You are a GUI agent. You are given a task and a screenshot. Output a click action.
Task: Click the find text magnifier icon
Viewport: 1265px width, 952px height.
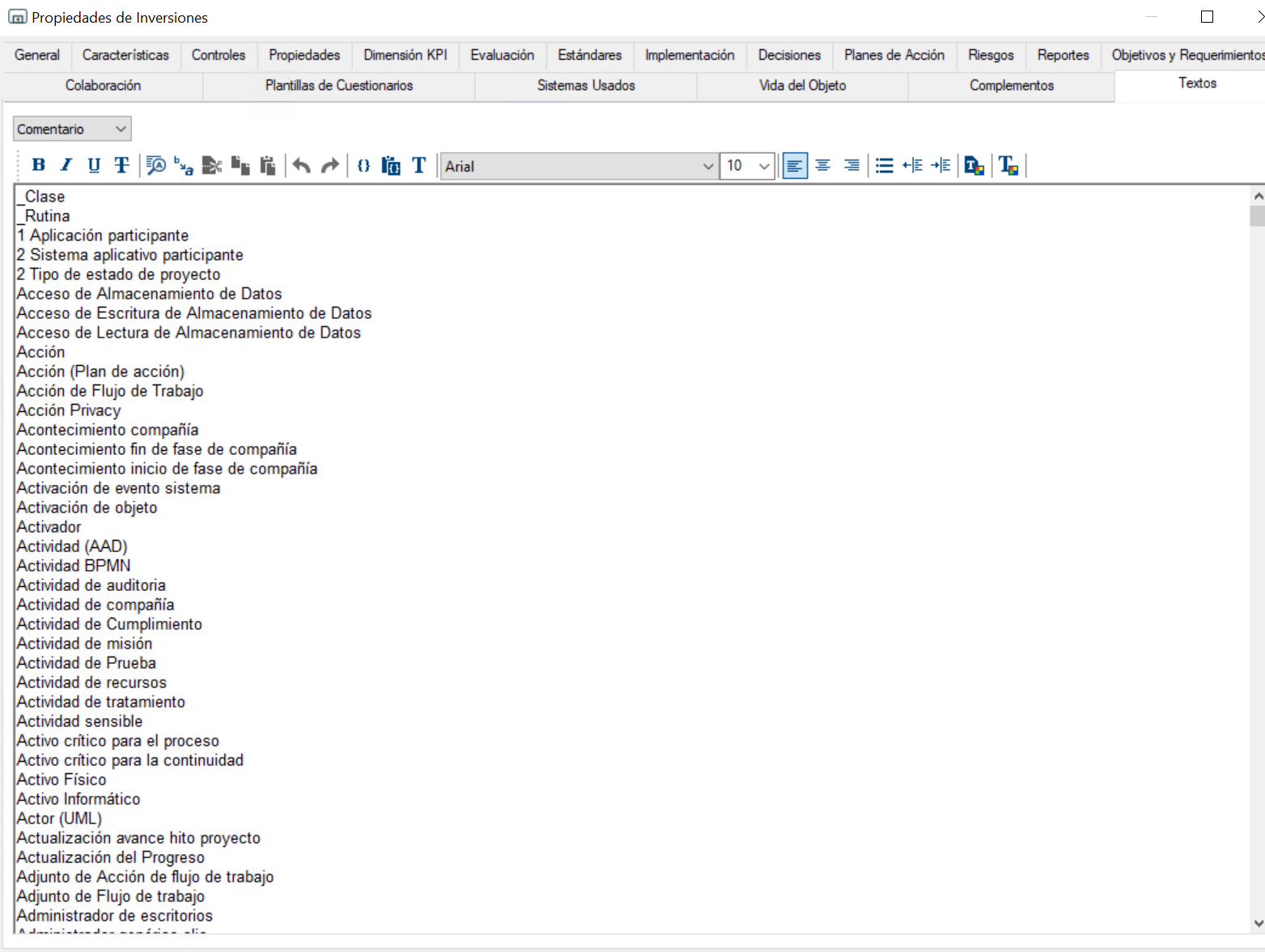pyautogui.click(x=155, y=165)
